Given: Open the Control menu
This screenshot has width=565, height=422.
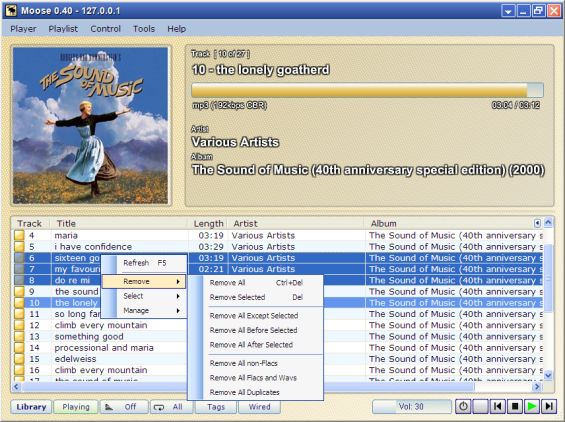Looking at the screenshot, I should pyautogui.click(x=105, y=29).
